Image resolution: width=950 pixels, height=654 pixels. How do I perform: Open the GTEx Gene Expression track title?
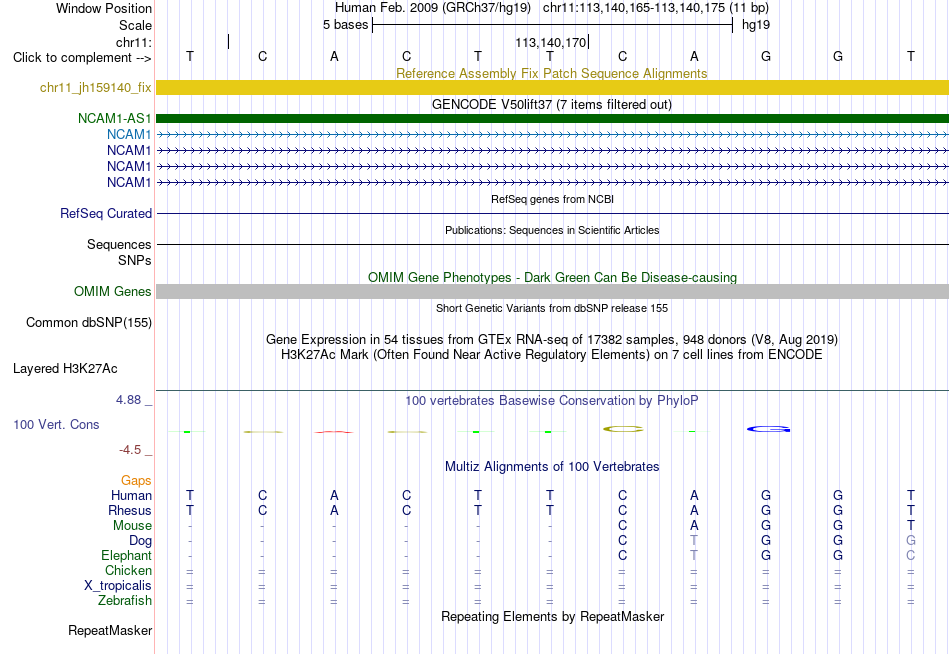[x=552, y=339]
